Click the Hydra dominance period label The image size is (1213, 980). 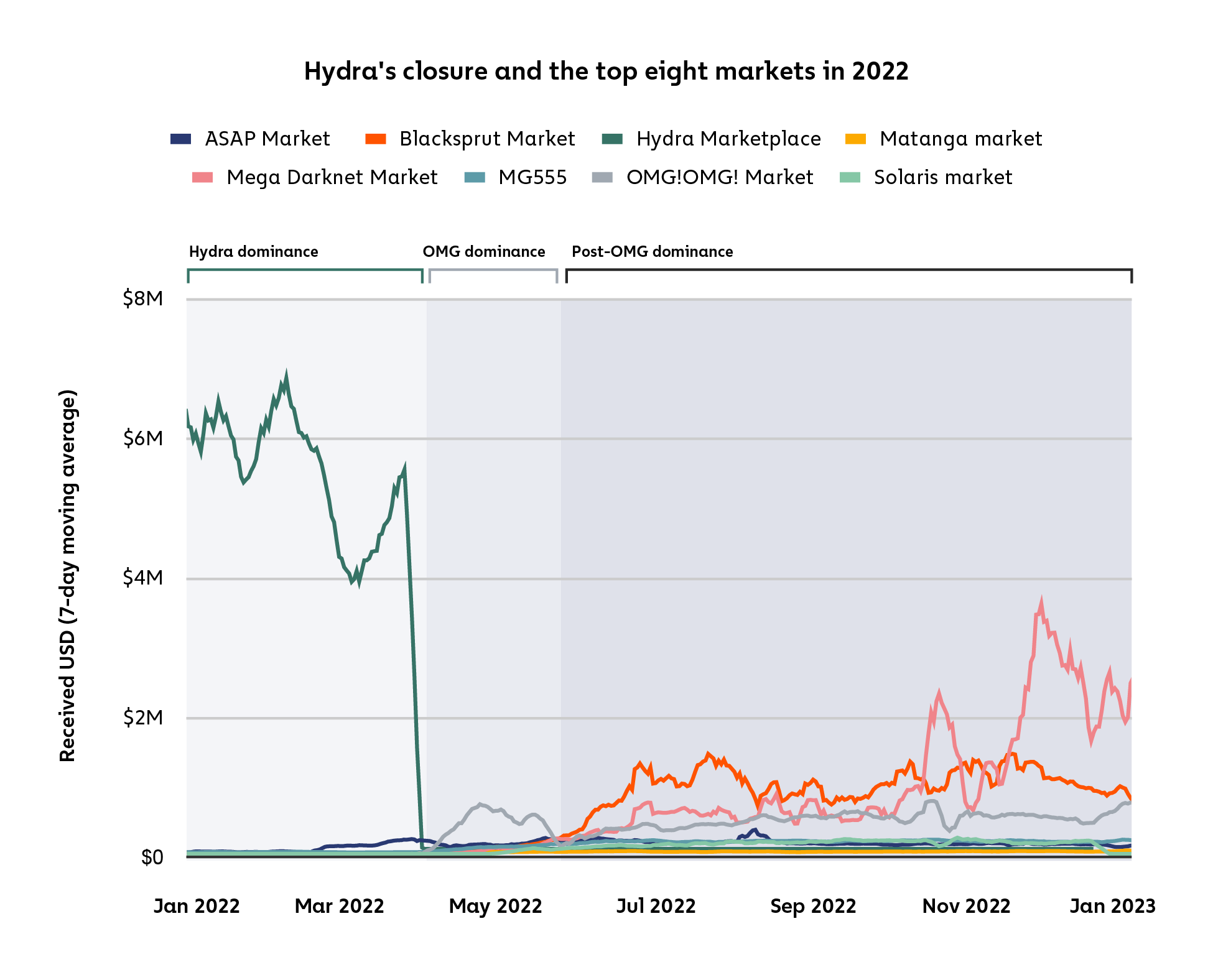253,252
